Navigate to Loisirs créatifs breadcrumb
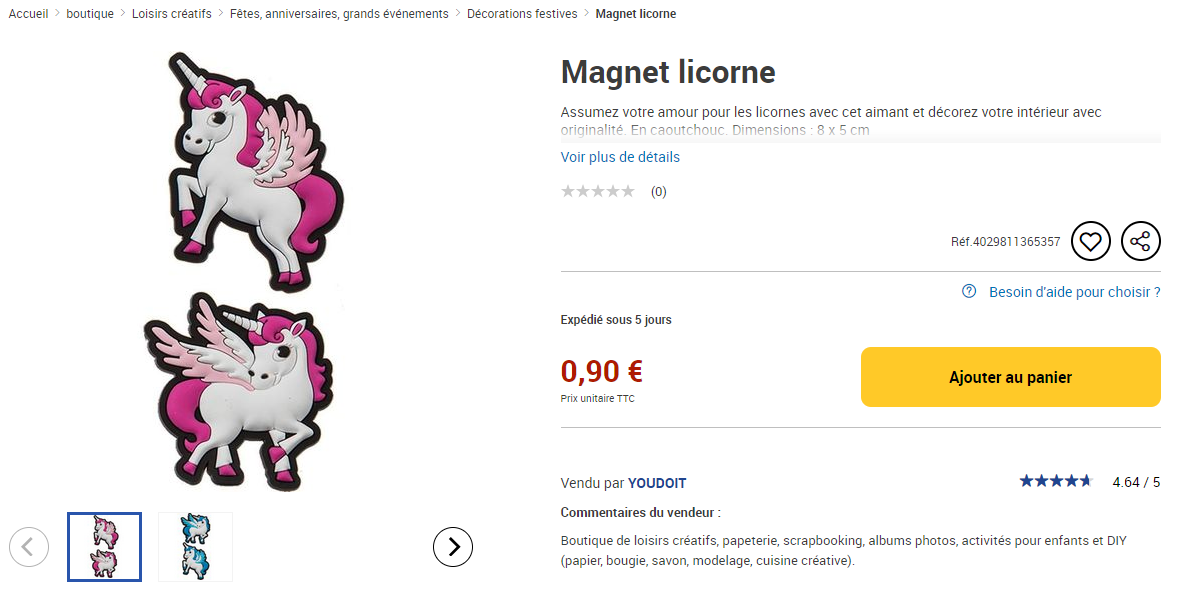1180x593 pixels. point(172,14)
